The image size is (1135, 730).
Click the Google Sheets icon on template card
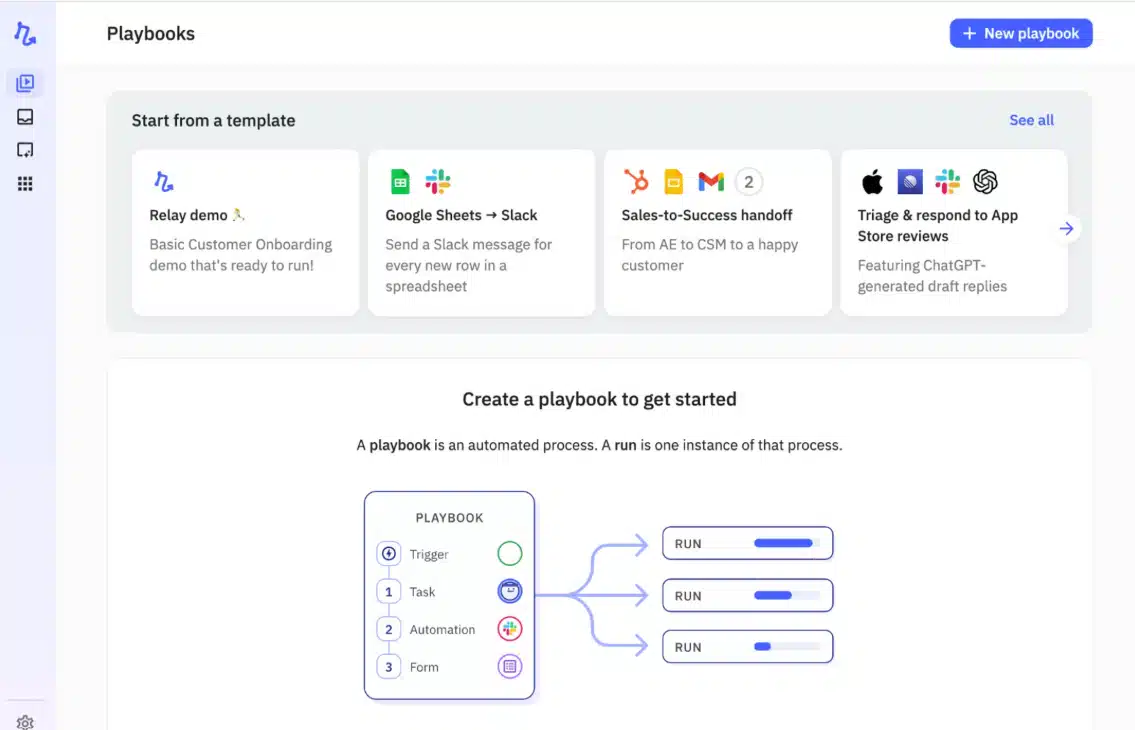coord(400,181)
